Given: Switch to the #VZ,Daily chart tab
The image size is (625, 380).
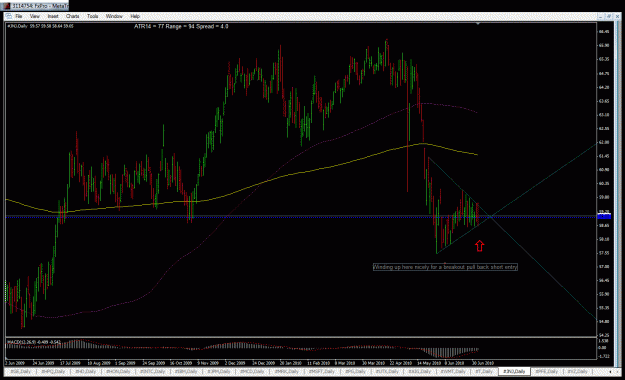Looking at the screenshot, I should 578,371.
